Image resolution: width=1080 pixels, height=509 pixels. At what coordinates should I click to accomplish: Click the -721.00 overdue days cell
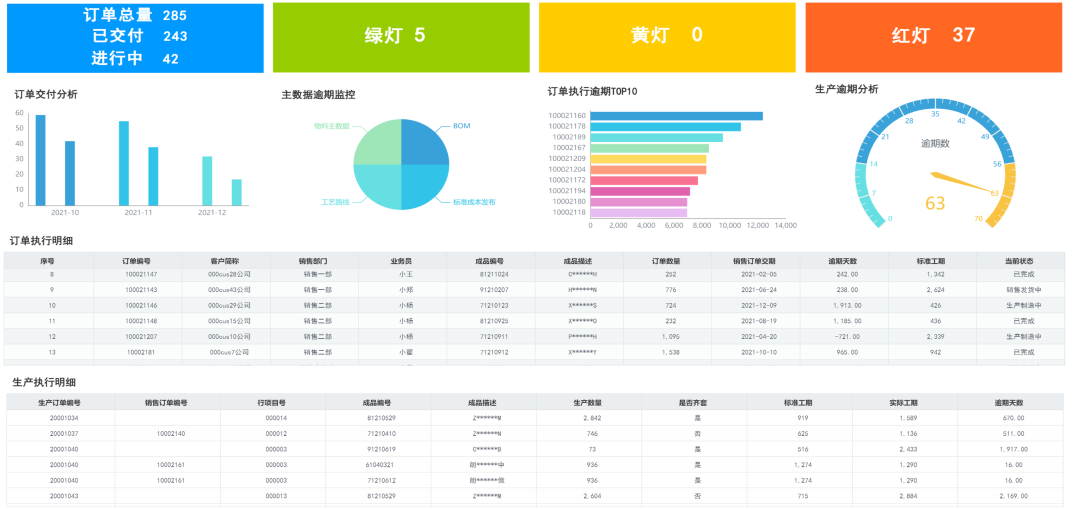click(847, 336)
